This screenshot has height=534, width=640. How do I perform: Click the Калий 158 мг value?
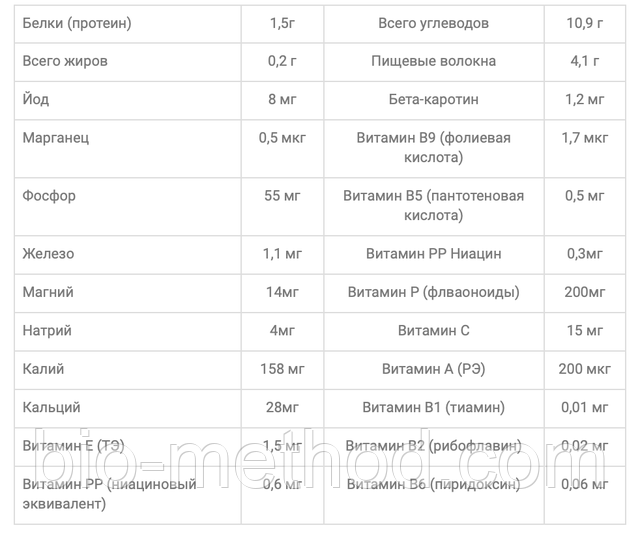pos(282,369)
